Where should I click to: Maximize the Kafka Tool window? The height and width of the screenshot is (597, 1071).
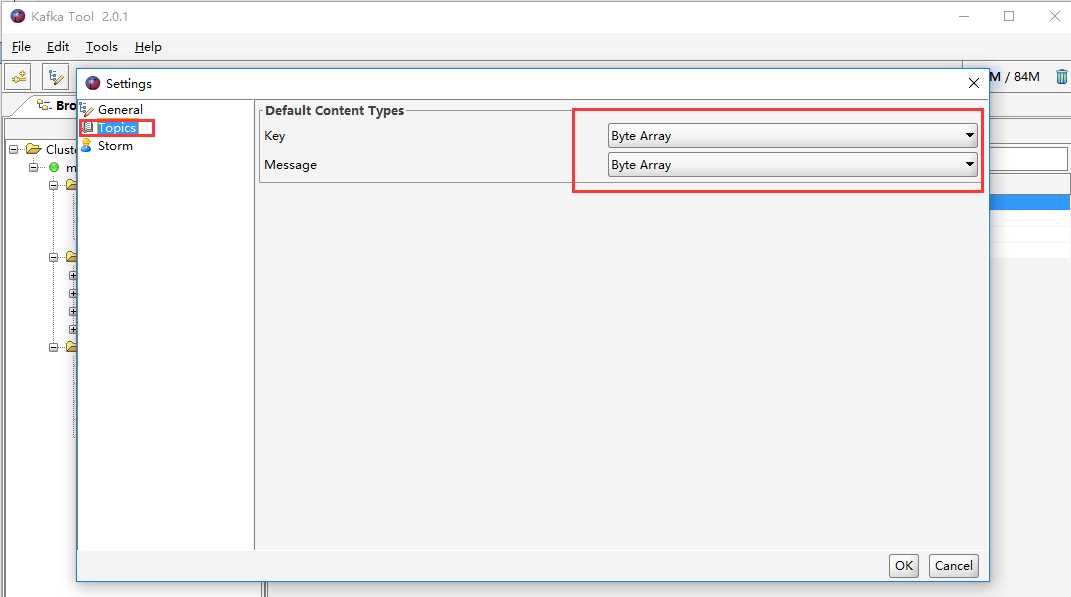pos(1009,16)
